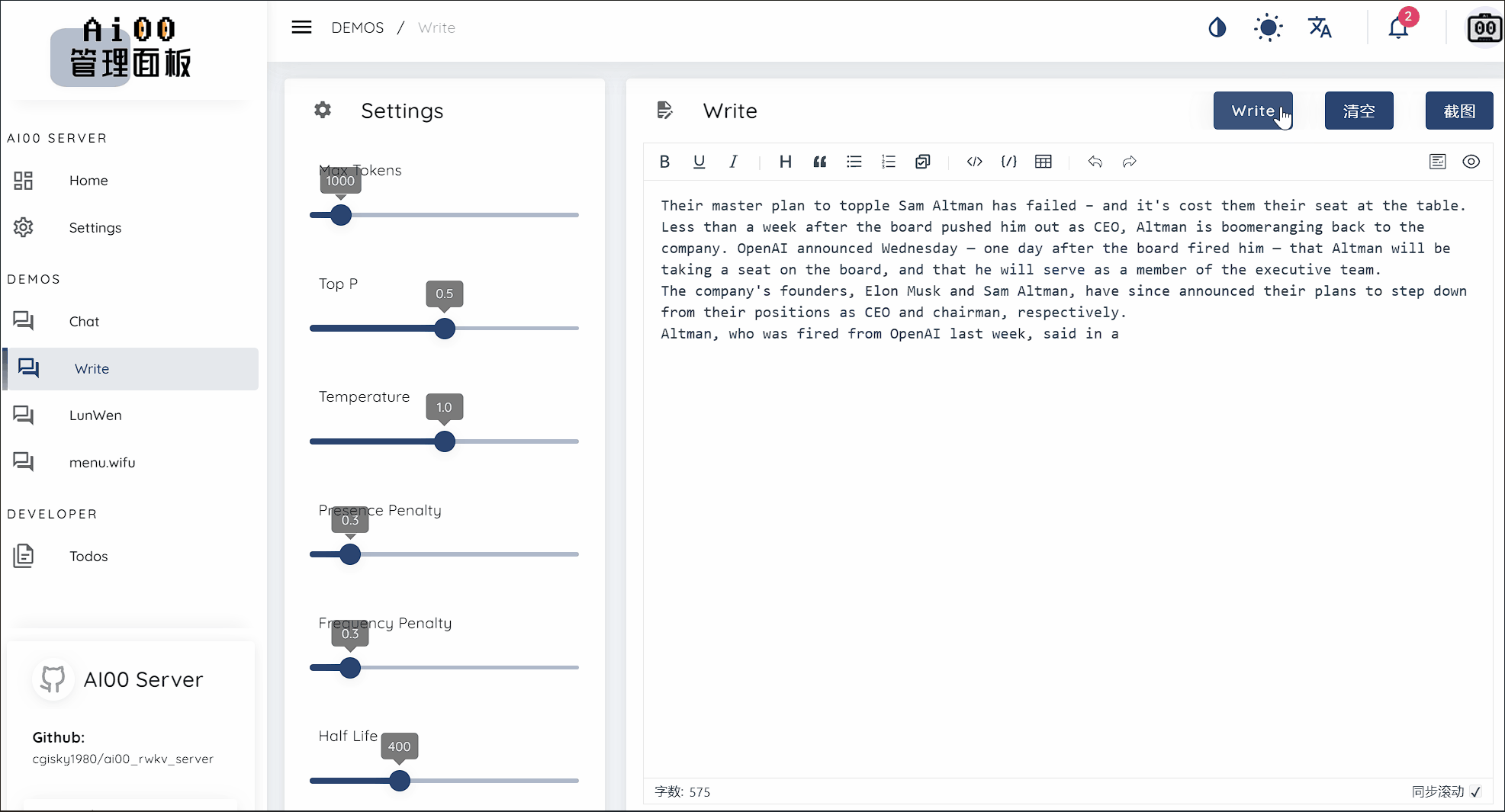
Task: Insert a code block
Action: pos(1009,162)
